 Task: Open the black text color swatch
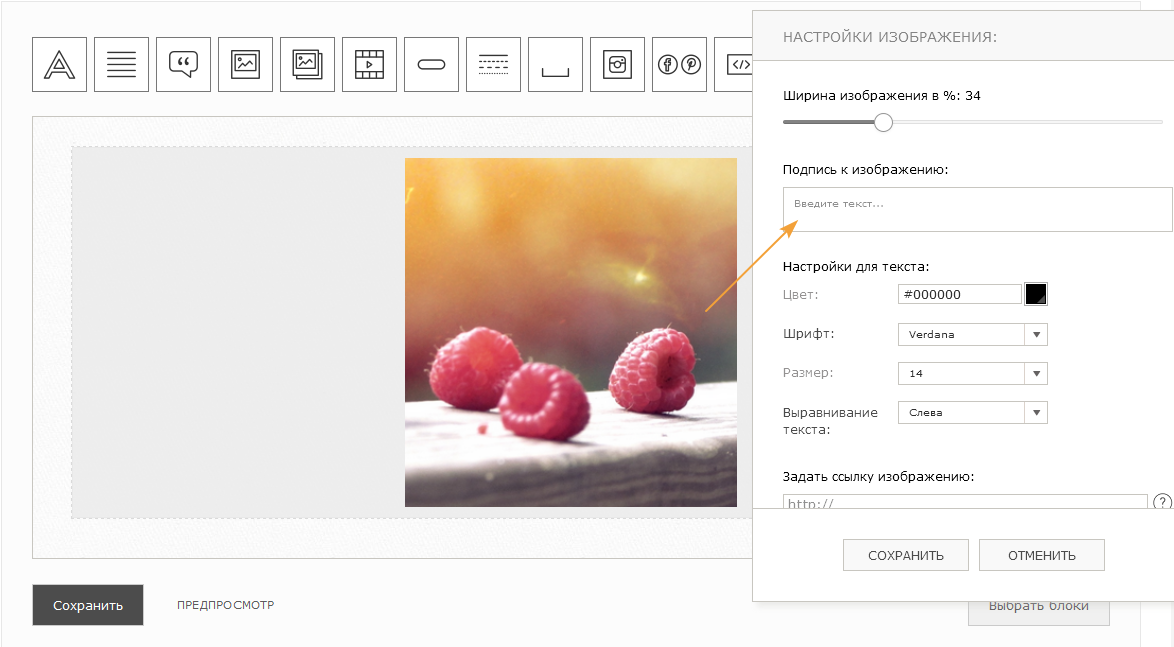tap(1035, 294)
